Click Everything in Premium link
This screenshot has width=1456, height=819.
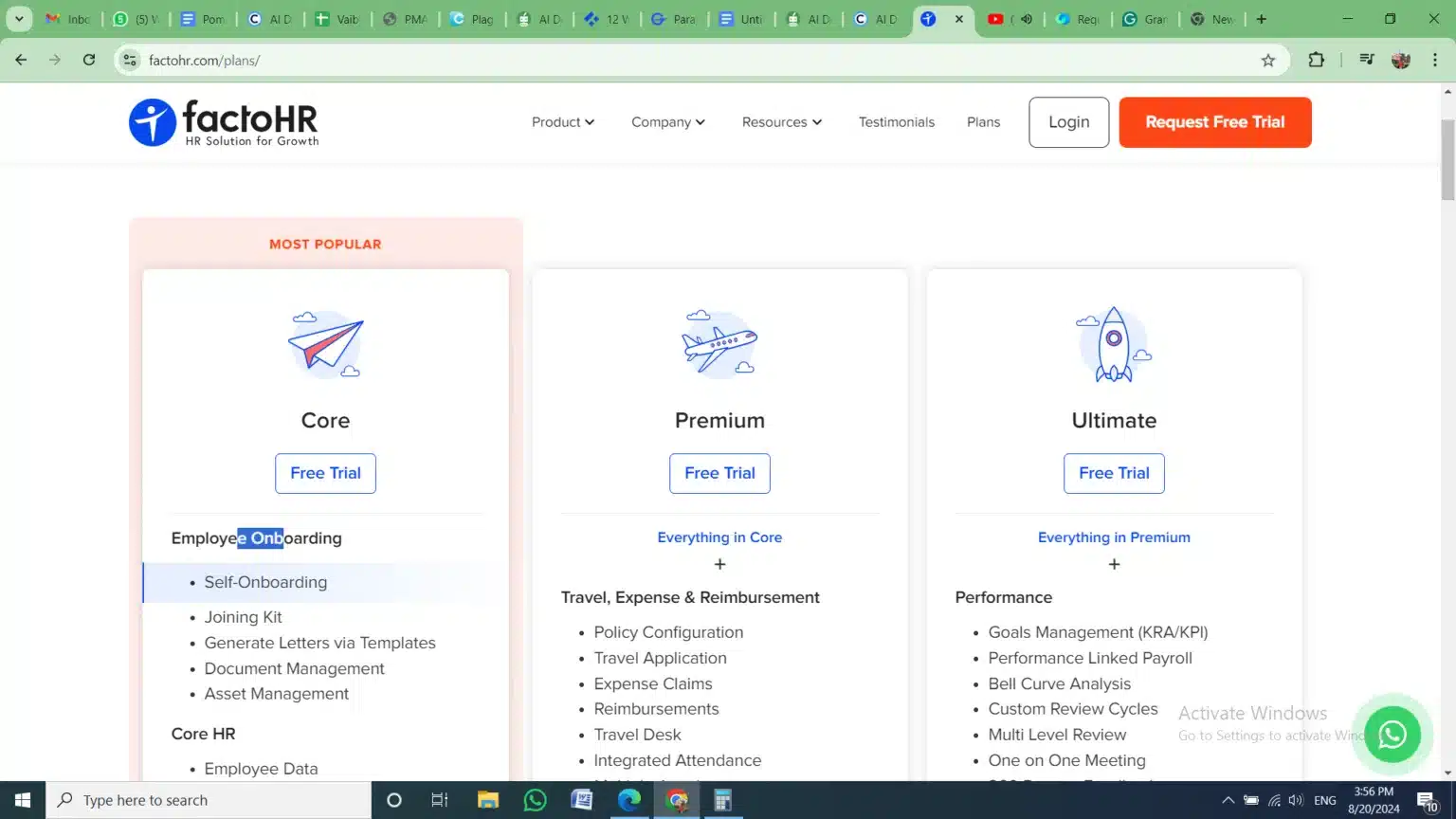point(1114,537)
